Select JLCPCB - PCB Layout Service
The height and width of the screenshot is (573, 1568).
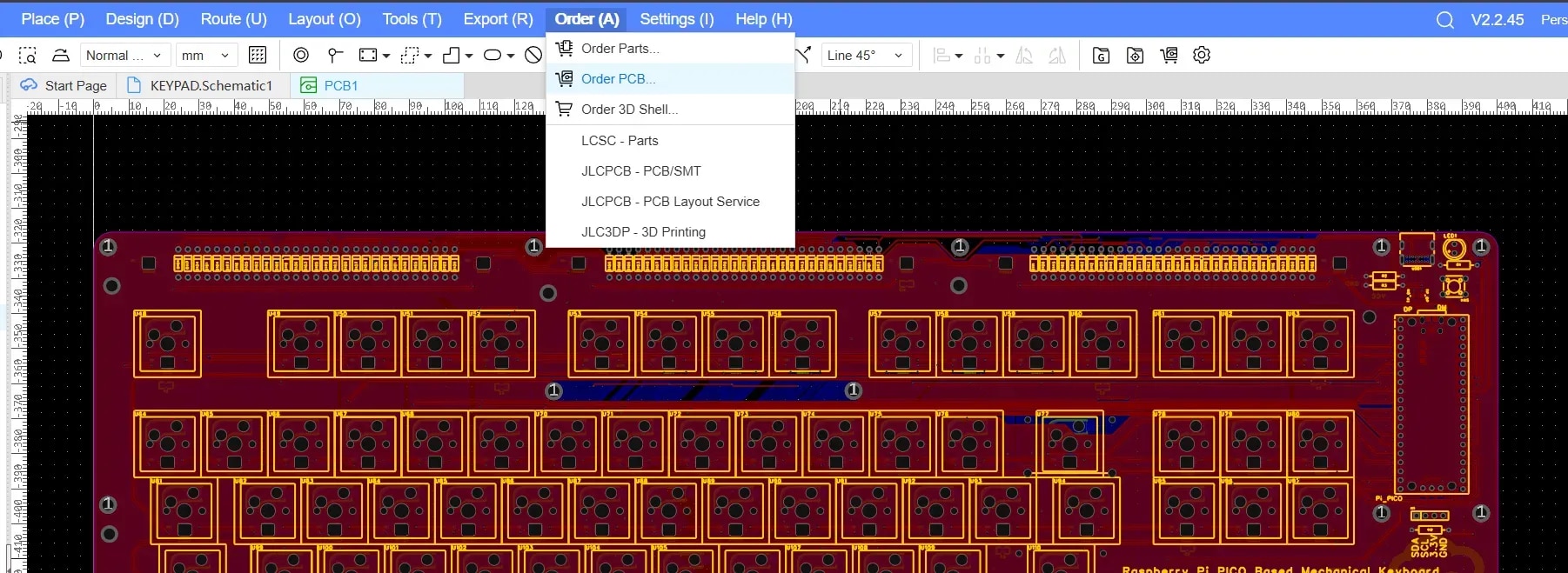click(x=670, y=201)
